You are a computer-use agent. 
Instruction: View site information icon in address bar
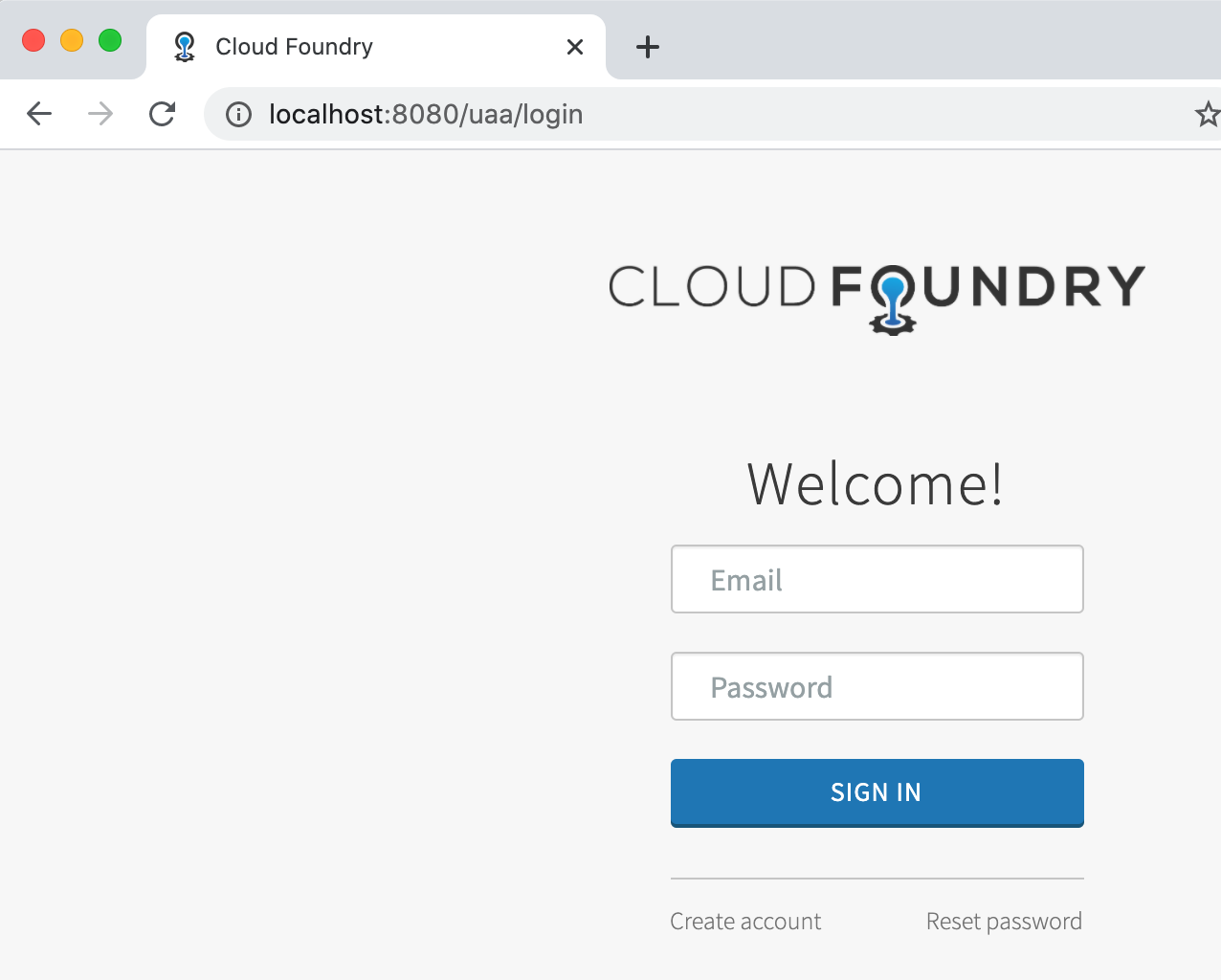point(238,115)
